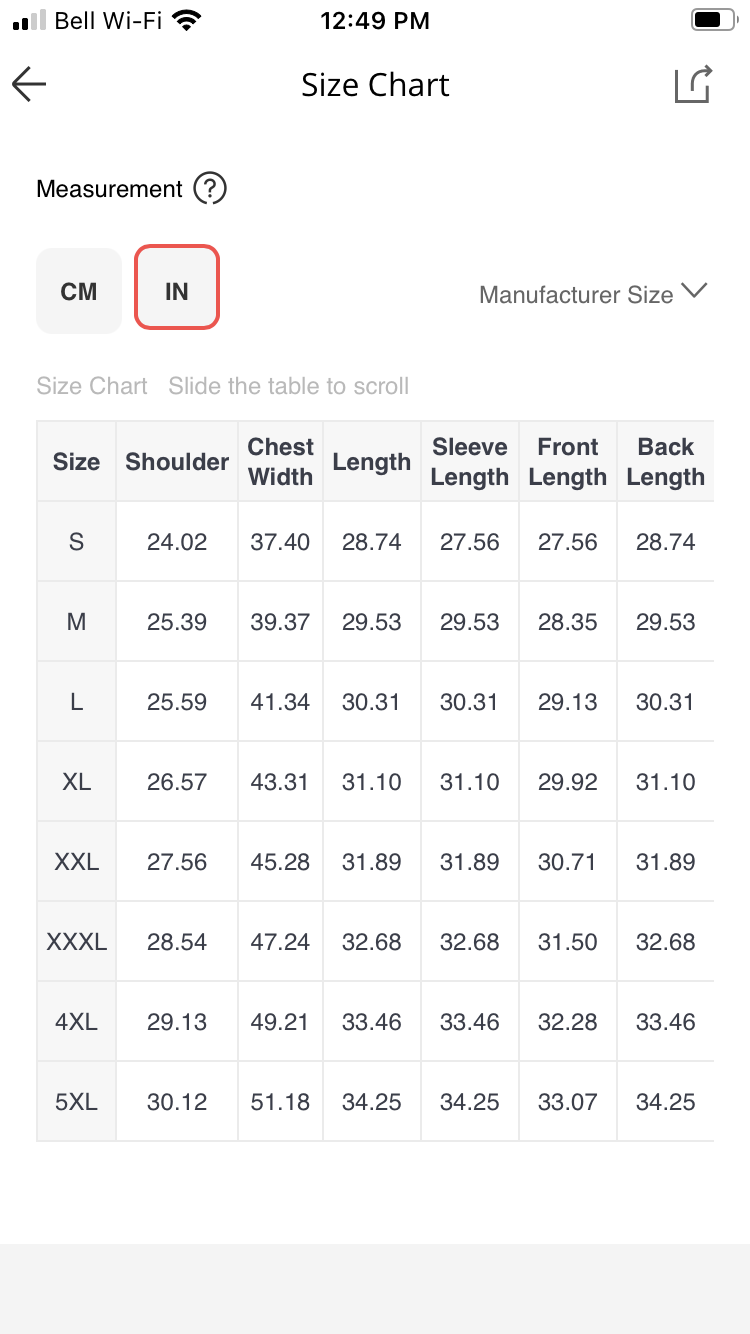Select the Shoulder column header

pos(177,462)
